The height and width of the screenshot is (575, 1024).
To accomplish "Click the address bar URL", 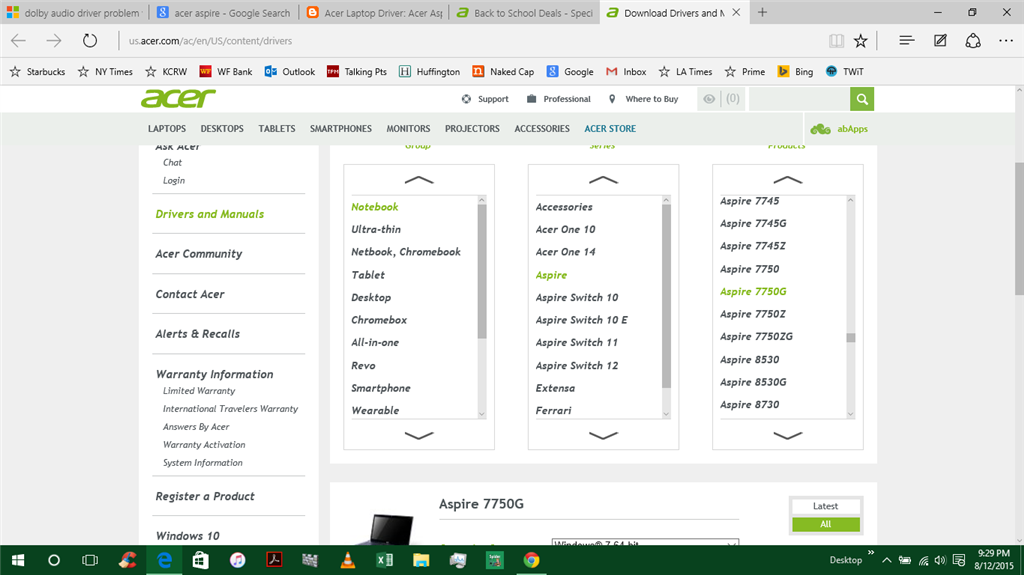I will point(210,41).
